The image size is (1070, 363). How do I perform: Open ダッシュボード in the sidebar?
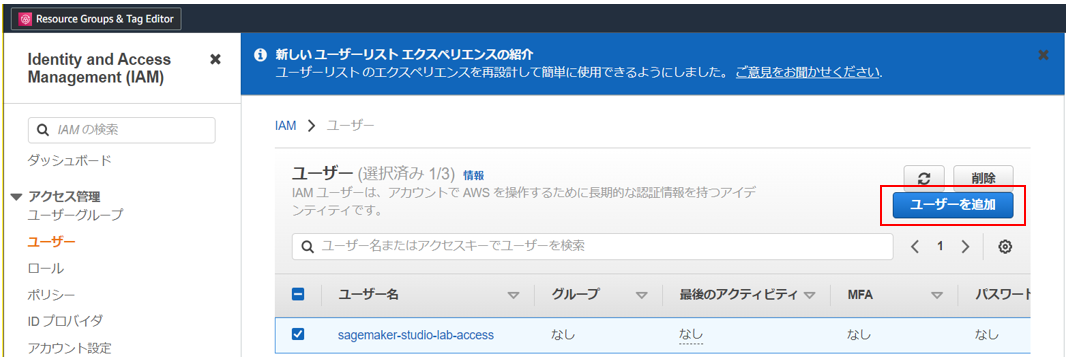pyautogui.click(x=69, y=160)
